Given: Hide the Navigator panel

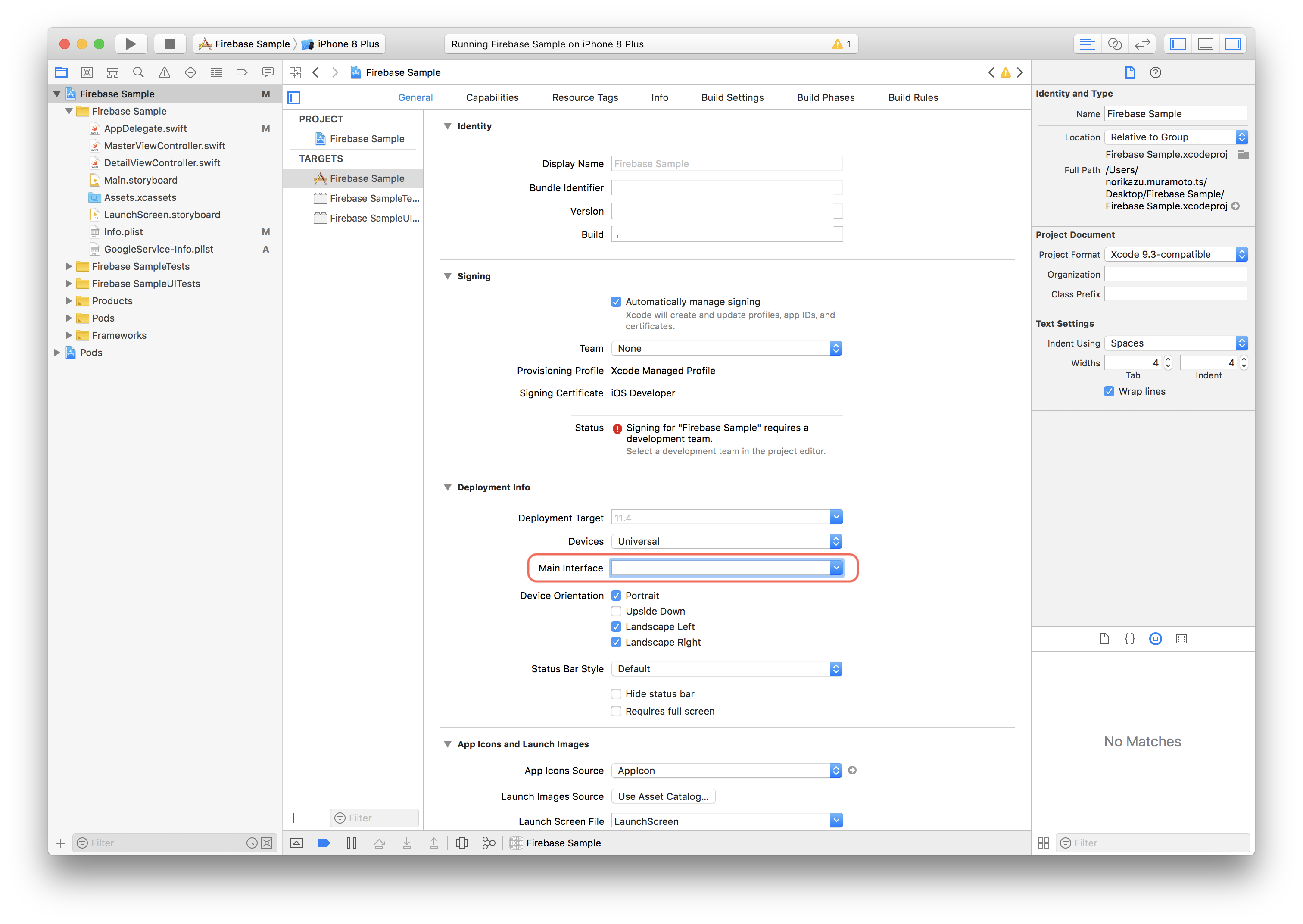Looking at the screenshot, I should (1178, 44).
